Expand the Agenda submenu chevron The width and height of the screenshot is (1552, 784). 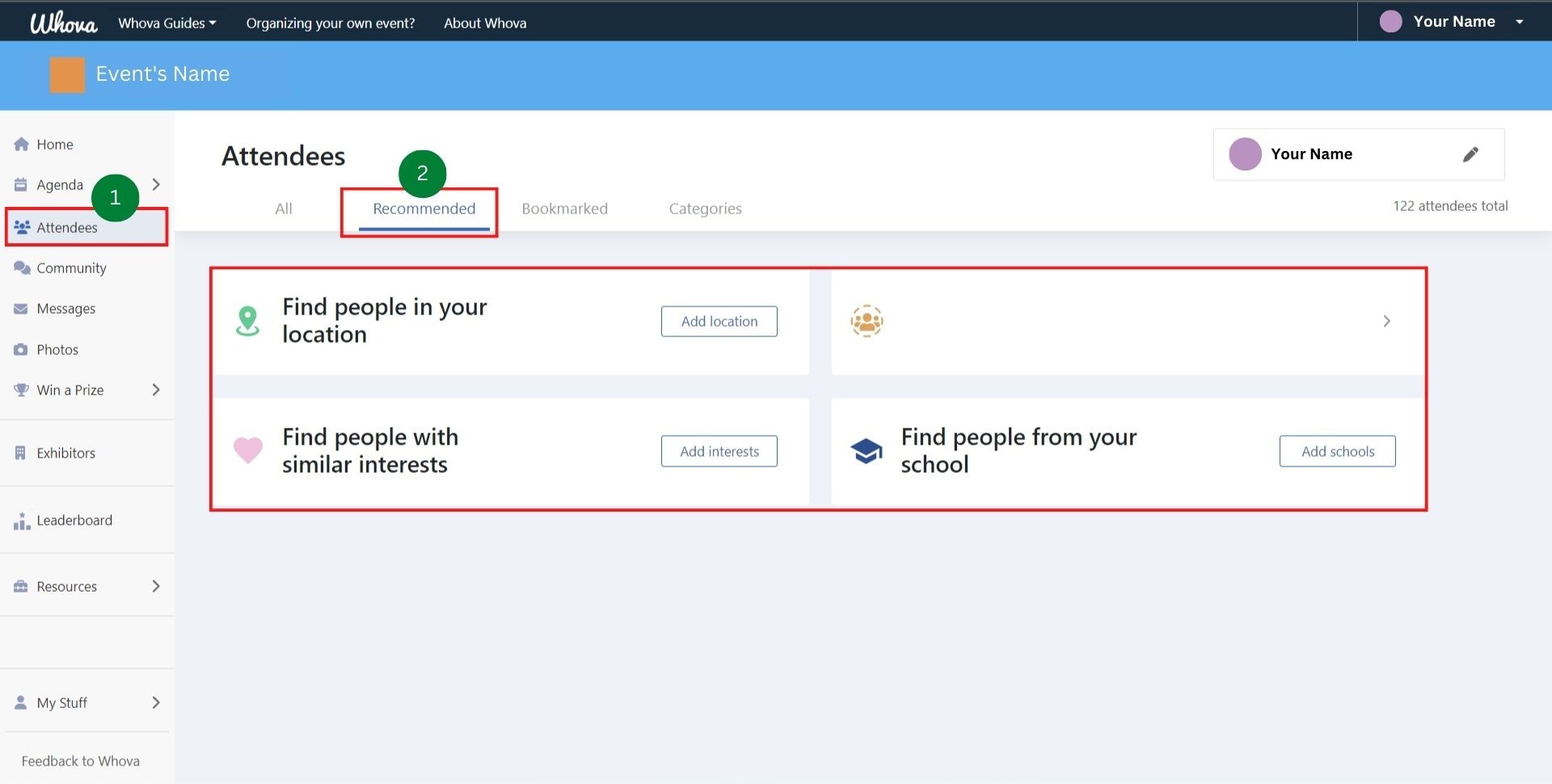(156, 185)
